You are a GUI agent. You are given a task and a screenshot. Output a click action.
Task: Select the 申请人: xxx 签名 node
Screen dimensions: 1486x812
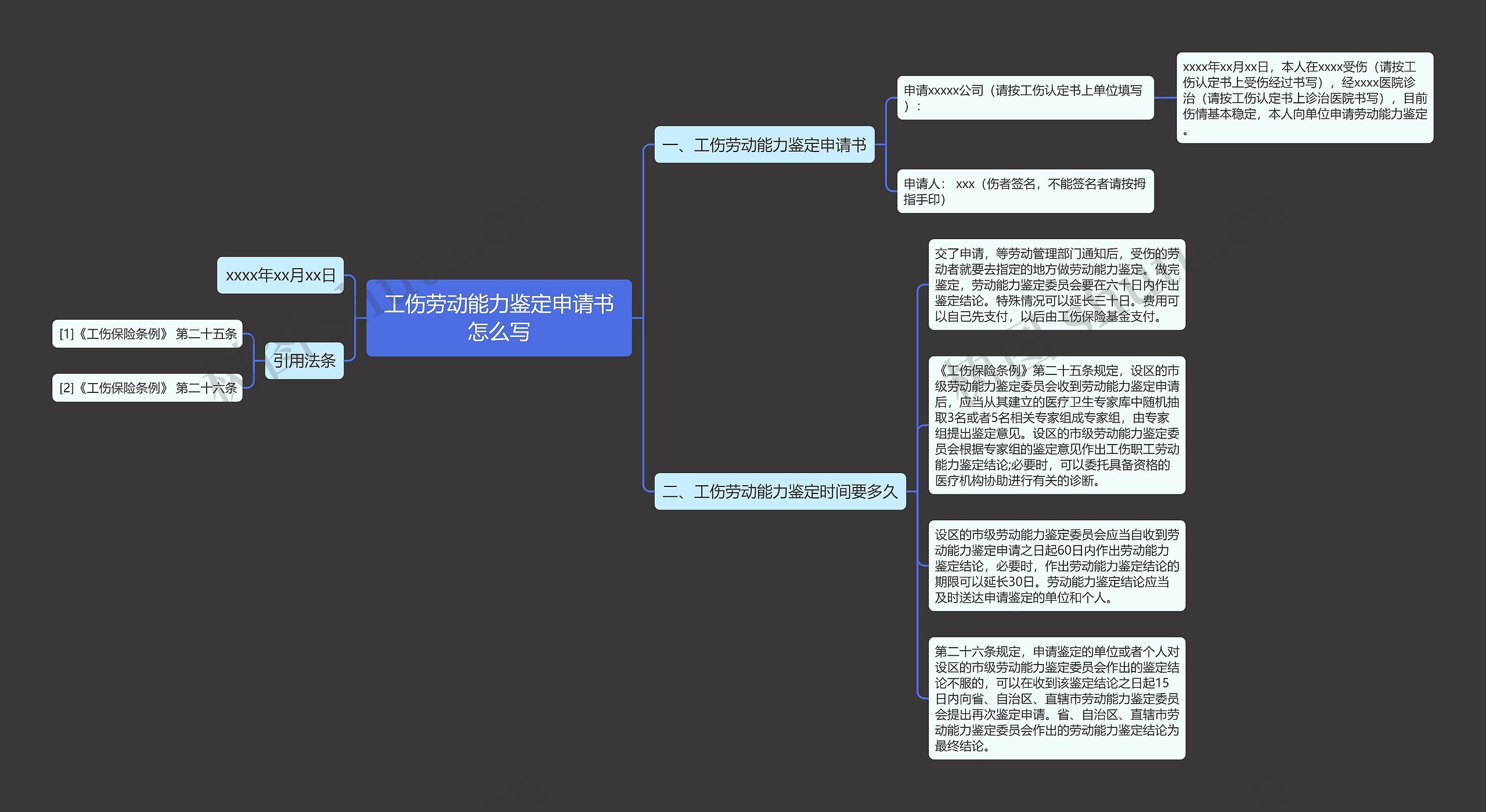click(x=1025, y=191)
